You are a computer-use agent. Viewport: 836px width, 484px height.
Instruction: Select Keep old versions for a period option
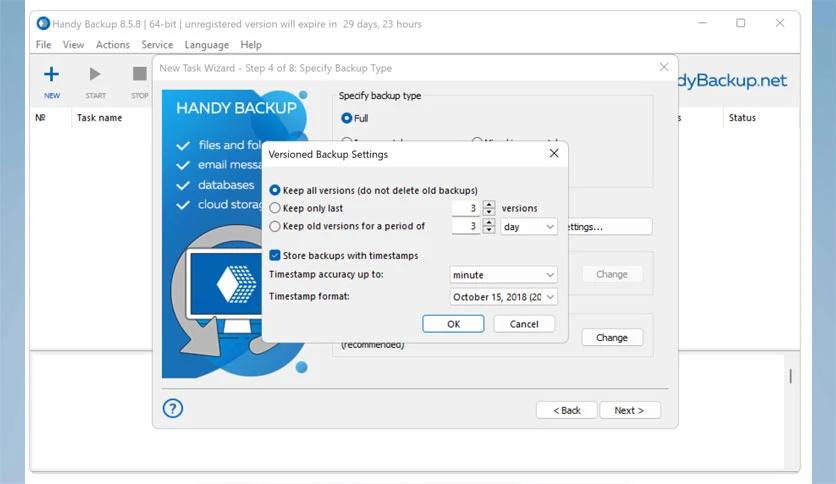tap(275, 226)
